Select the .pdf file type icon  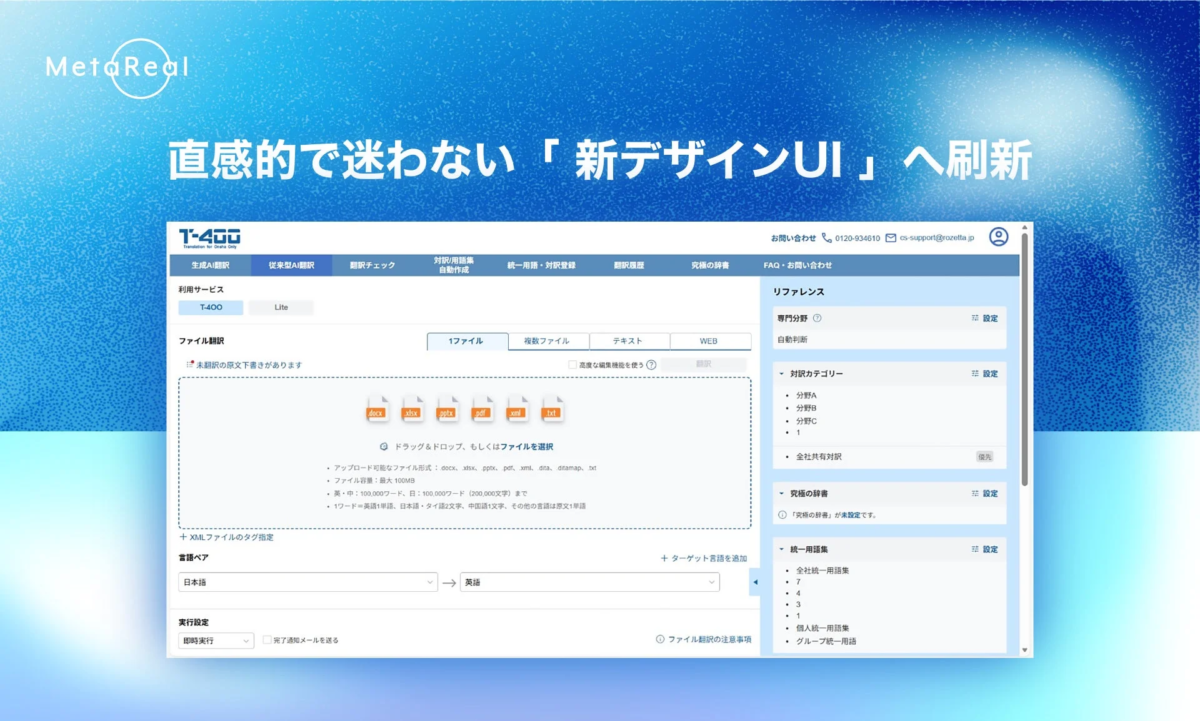(482, 410)
